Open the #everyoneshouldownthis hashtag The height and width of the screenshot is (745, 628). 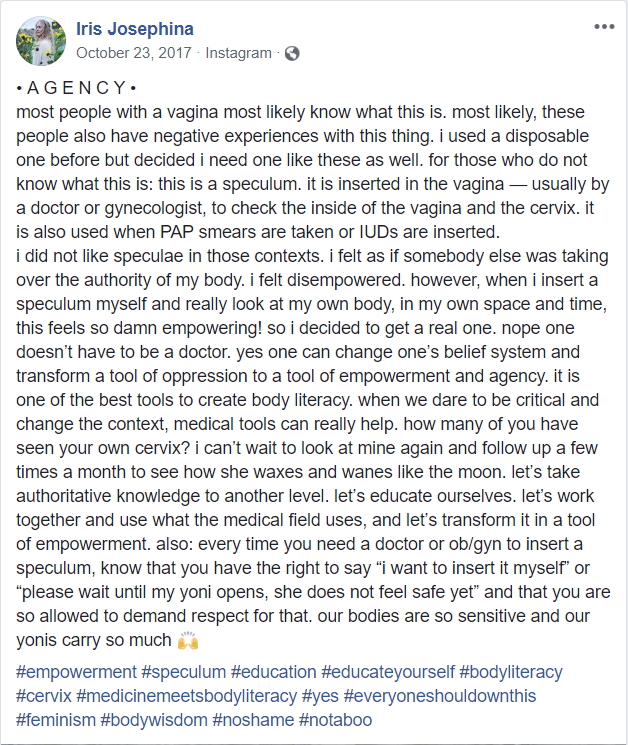(440, 696)
